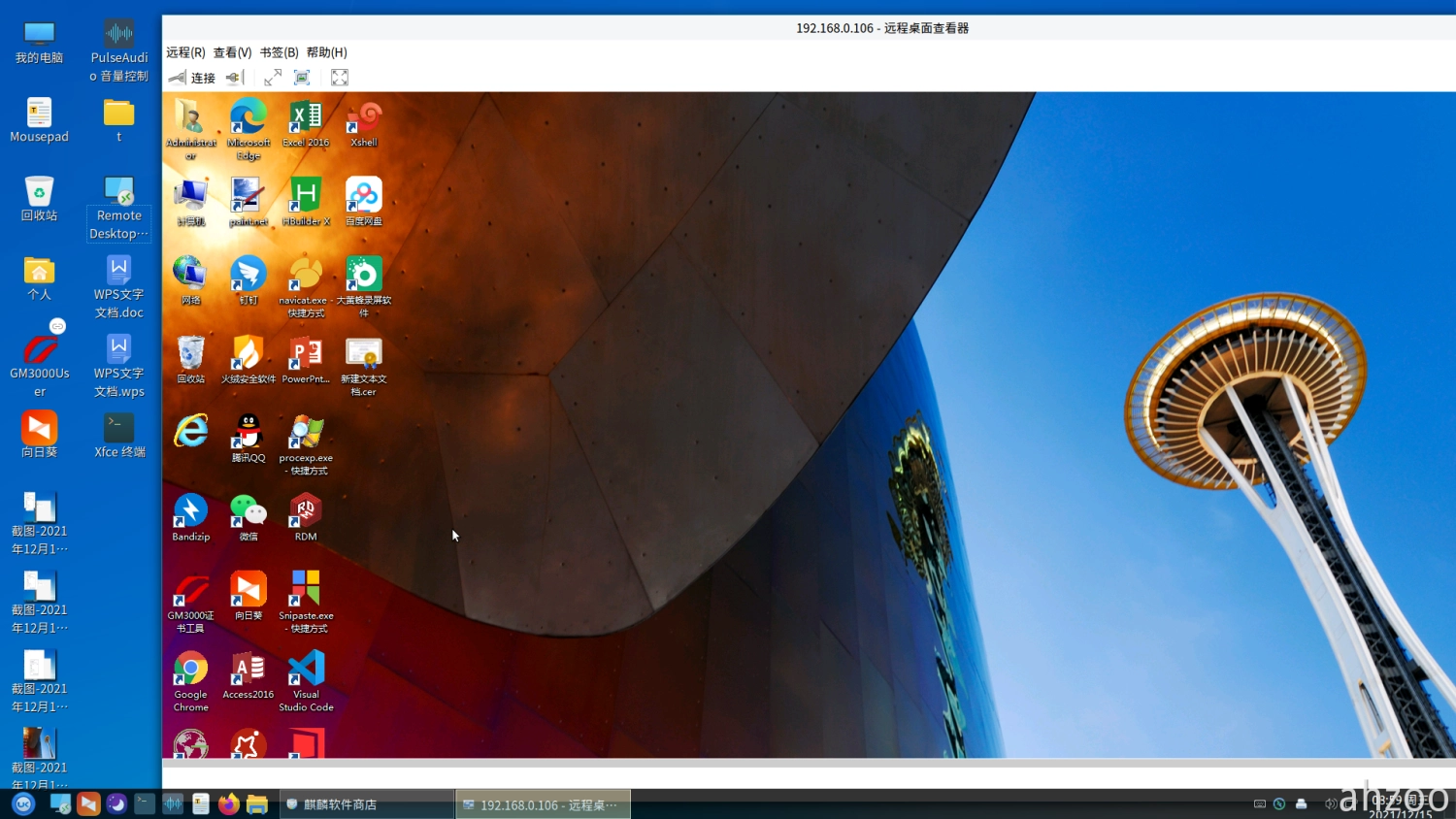Expand the 帮助(H) help menu
Screen dimensions: 1456x819
click(326, 52)
